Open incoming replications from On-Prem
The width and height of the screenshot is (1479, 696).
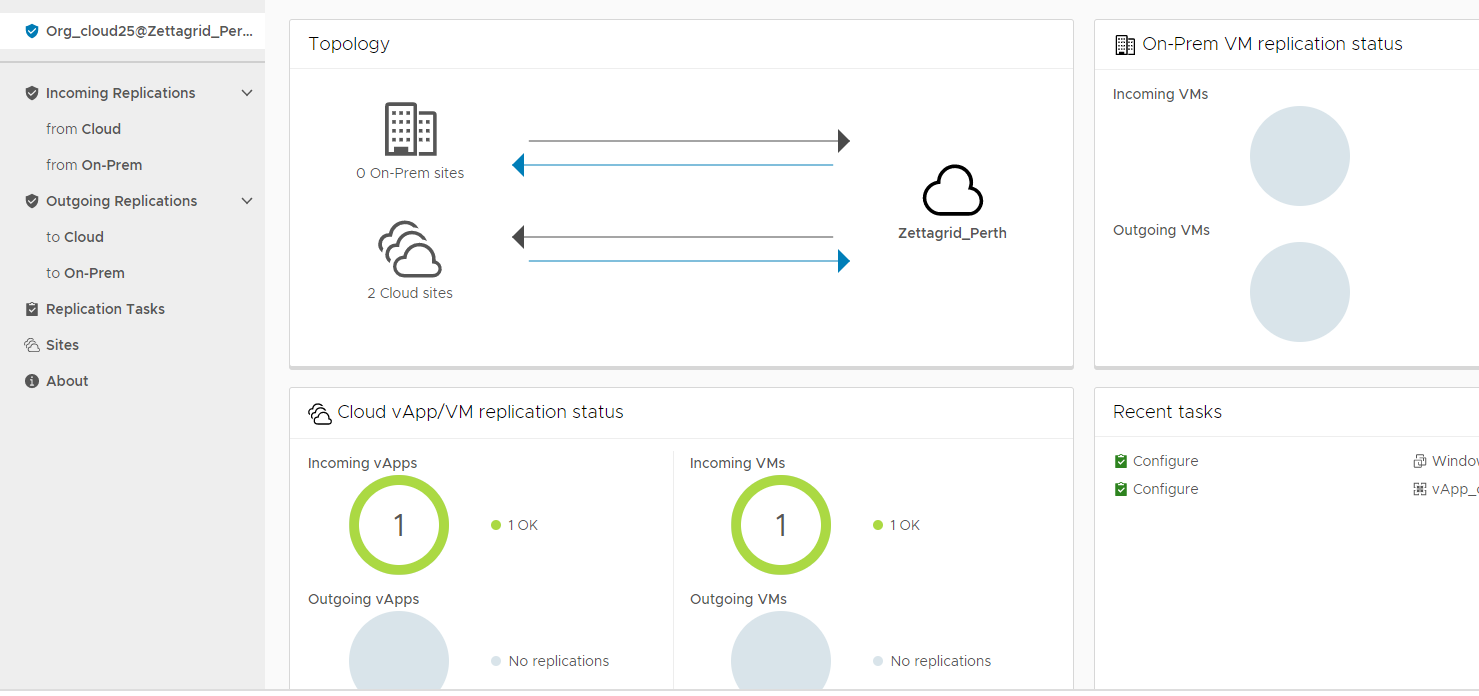point(94,165)
